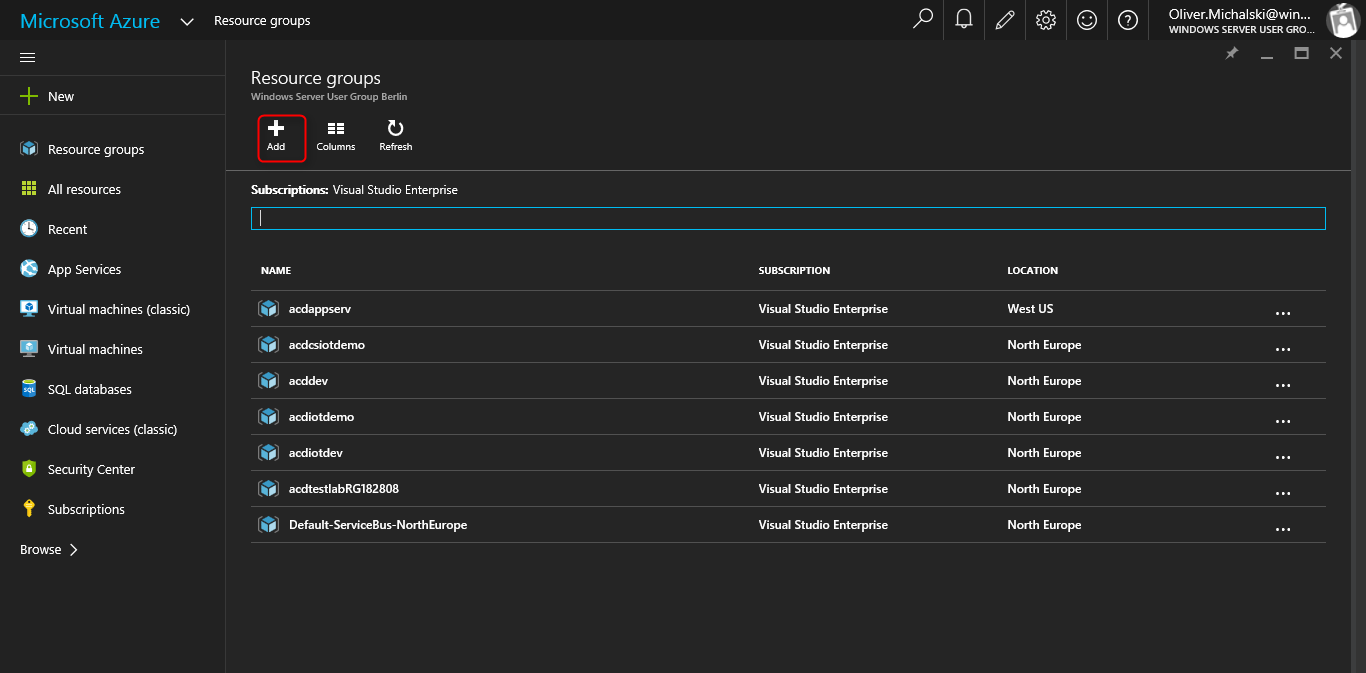
Task: Expand the Microsoft Azure dropdown chevron
Action: point(187,21)
